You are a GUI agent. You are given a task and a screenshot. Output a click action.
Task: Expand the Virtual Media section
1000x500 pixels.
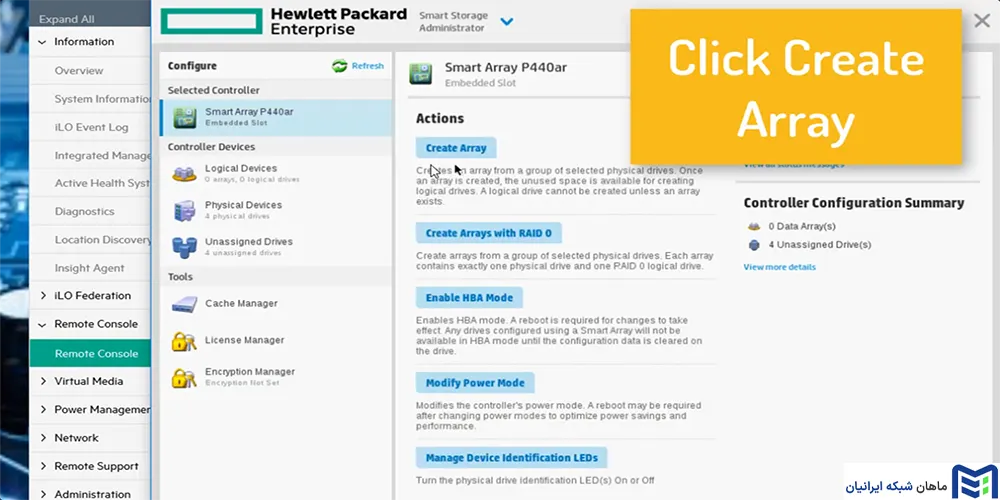point(43,381)
